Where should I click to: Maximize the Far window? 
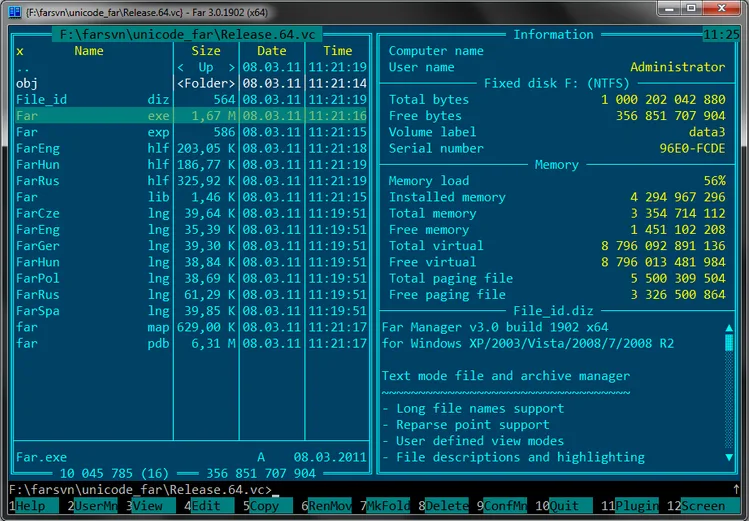691,8
